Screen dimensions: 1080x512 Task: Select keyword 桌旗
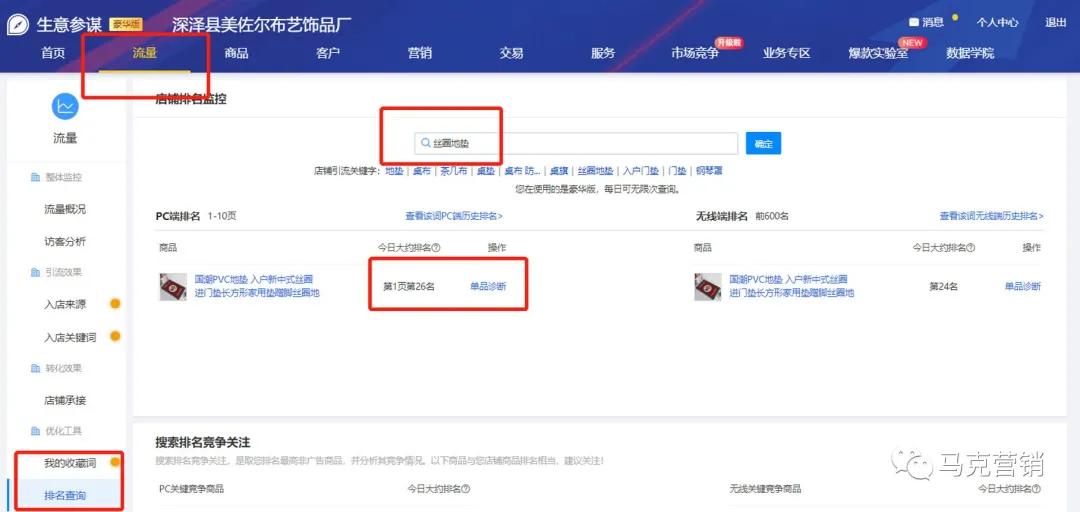coord(559,170)
